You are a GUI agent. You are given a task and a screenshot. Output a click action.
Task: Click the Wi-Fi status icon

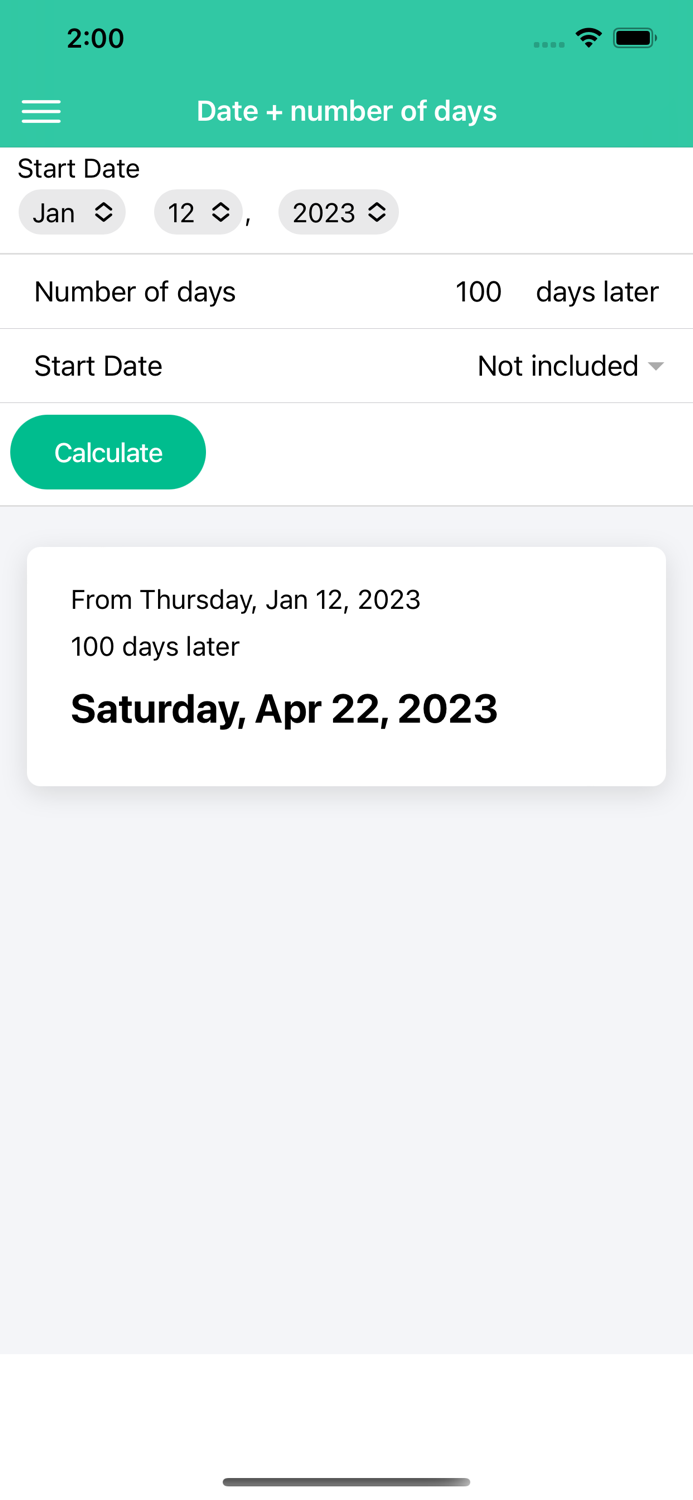tap(588, 38)
